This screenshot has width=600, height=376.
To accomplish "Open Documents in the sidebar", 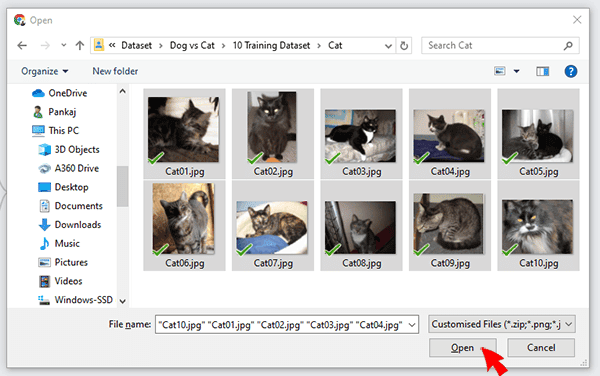I will 71,206.
